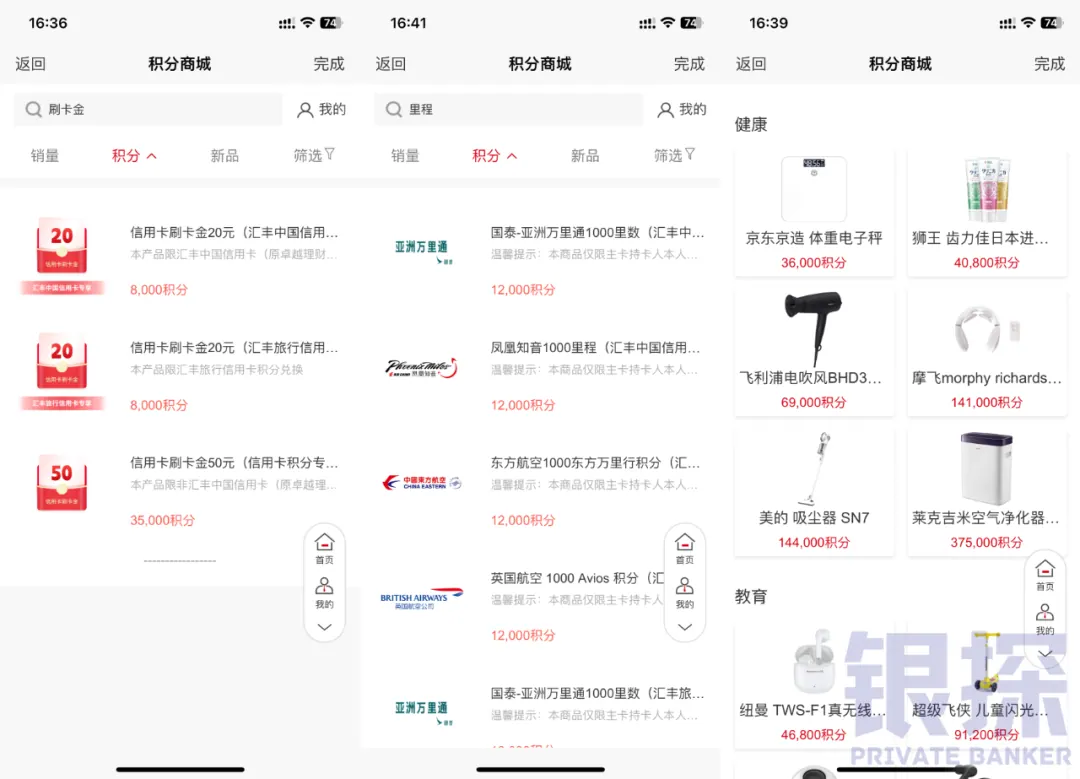Tap the 健康 category heading
Viewport: 1080px width, 779px height.
click(x=751, y=125)
